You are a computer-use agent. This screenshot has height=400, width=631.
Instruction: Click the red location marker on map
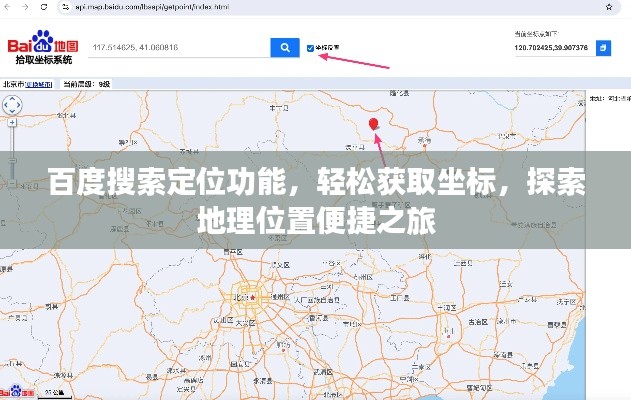pyautogui.click(x=374, y=124)
